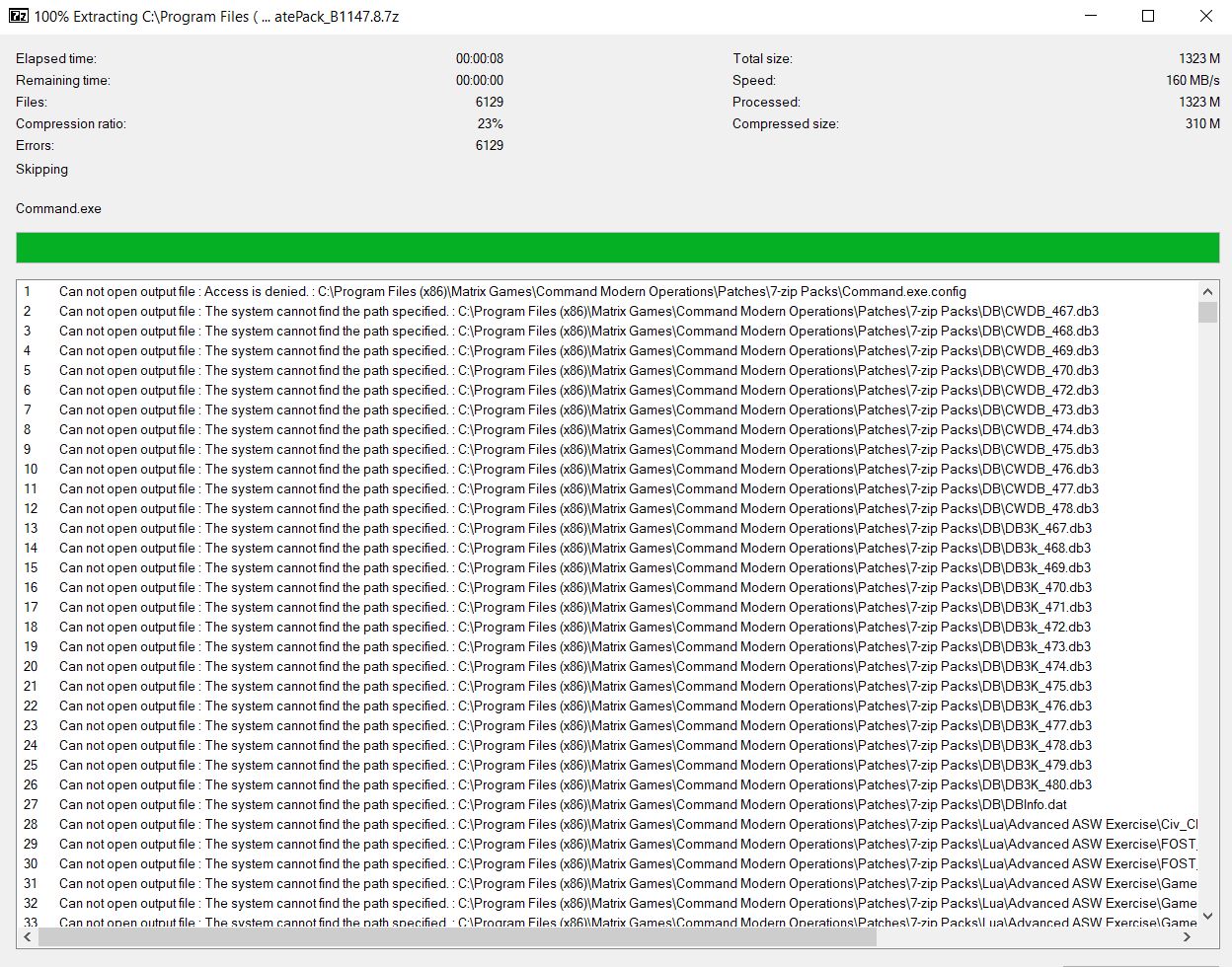Select error row number 31 Advanced ASW Exercise
Viewport: 1232px width, 967px height.
607,883
